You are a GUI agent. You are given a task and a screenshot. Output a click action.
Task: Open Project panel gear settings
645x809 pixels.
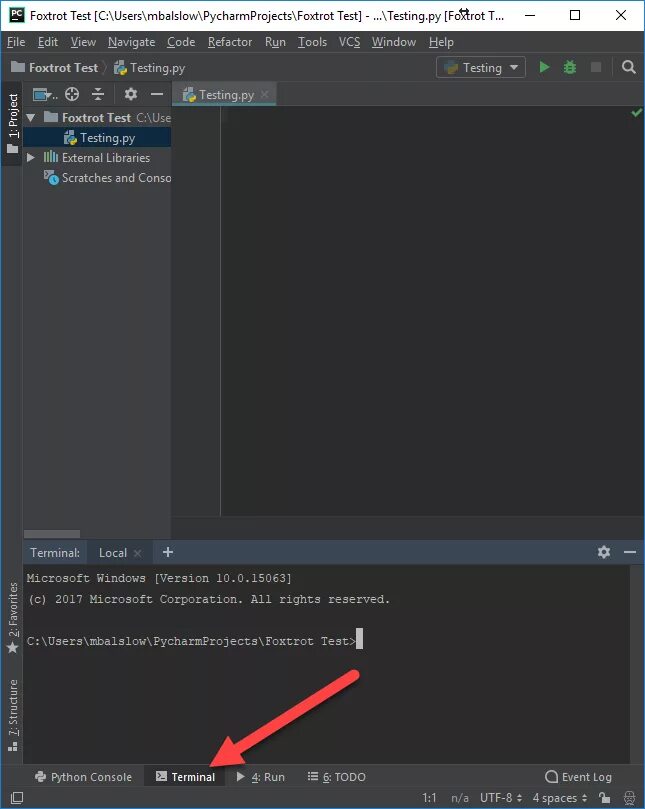click(131, 94)
